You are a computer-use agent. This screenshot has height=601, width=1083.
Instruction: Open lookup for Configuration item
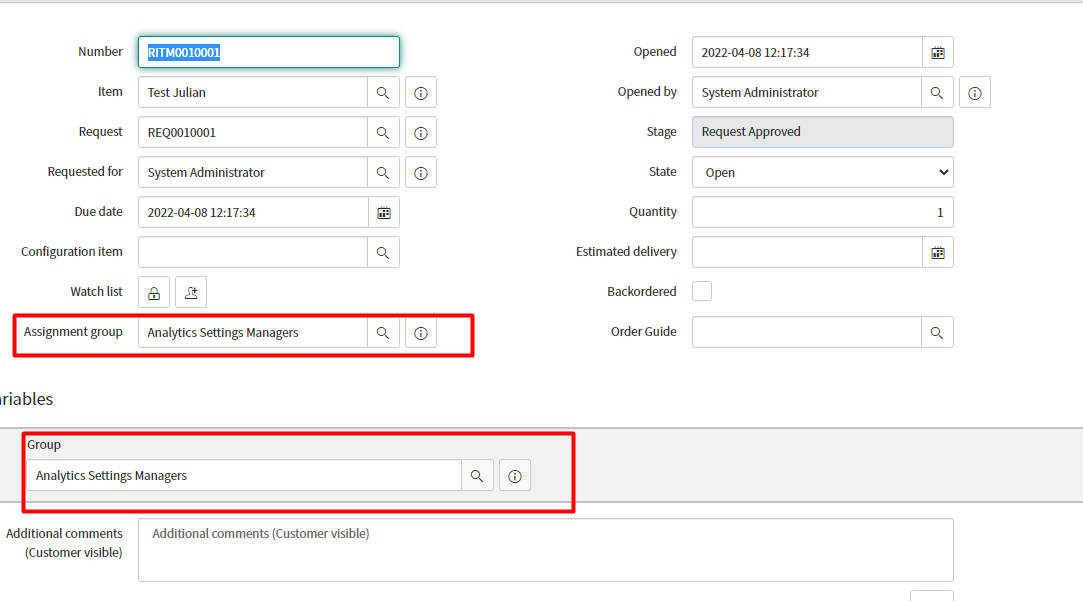(383, 253)
